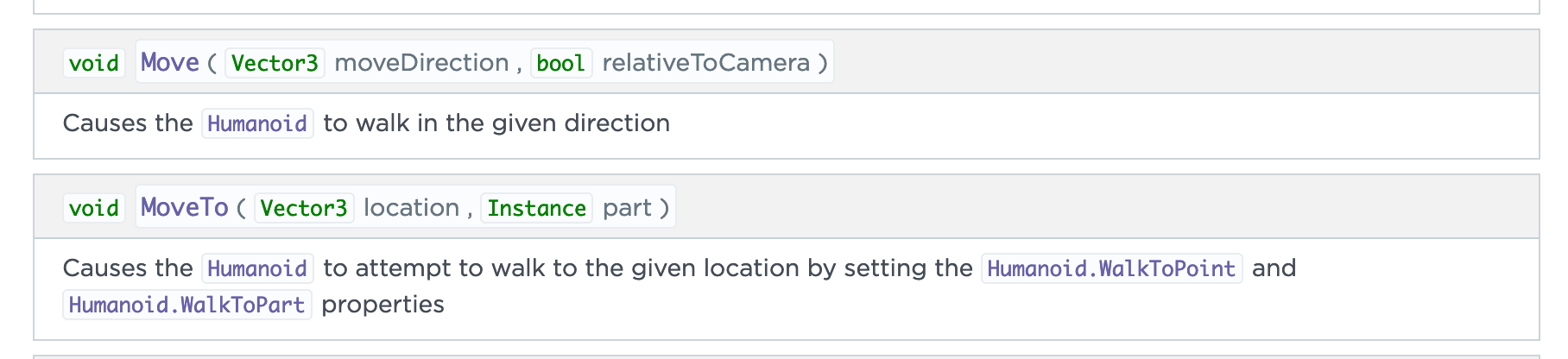This screenshot has height=359, width=1568.
Task: Click the part parameter in MoveTo
Action: [x=627, y=208]
